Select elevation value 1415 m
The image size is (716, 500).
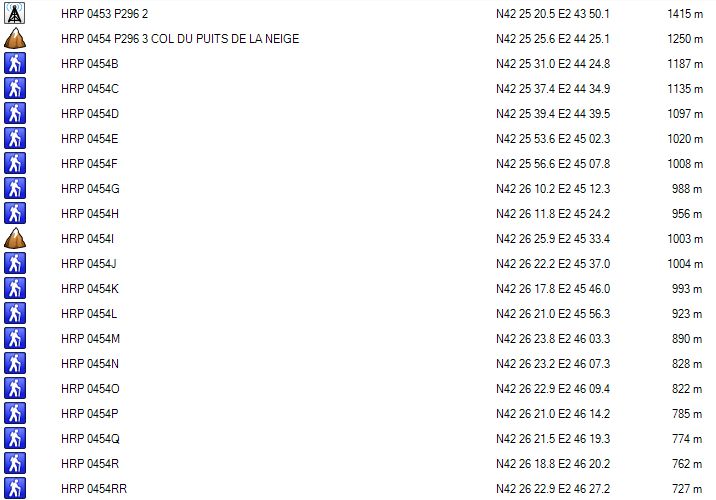pyautogui.click(x=685, y=14)
